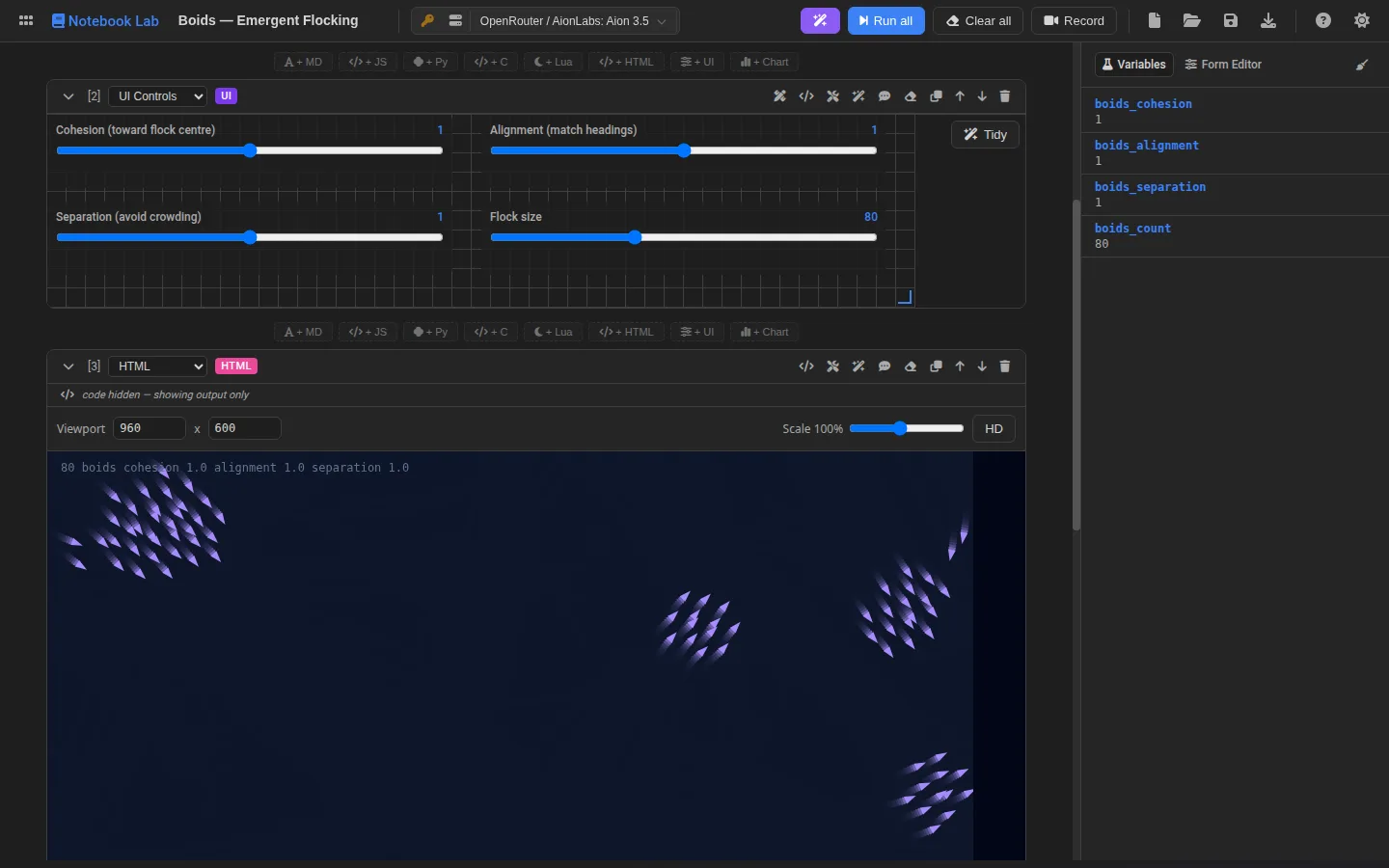Open the HTML cell type dropdown

tap(157, 366)
